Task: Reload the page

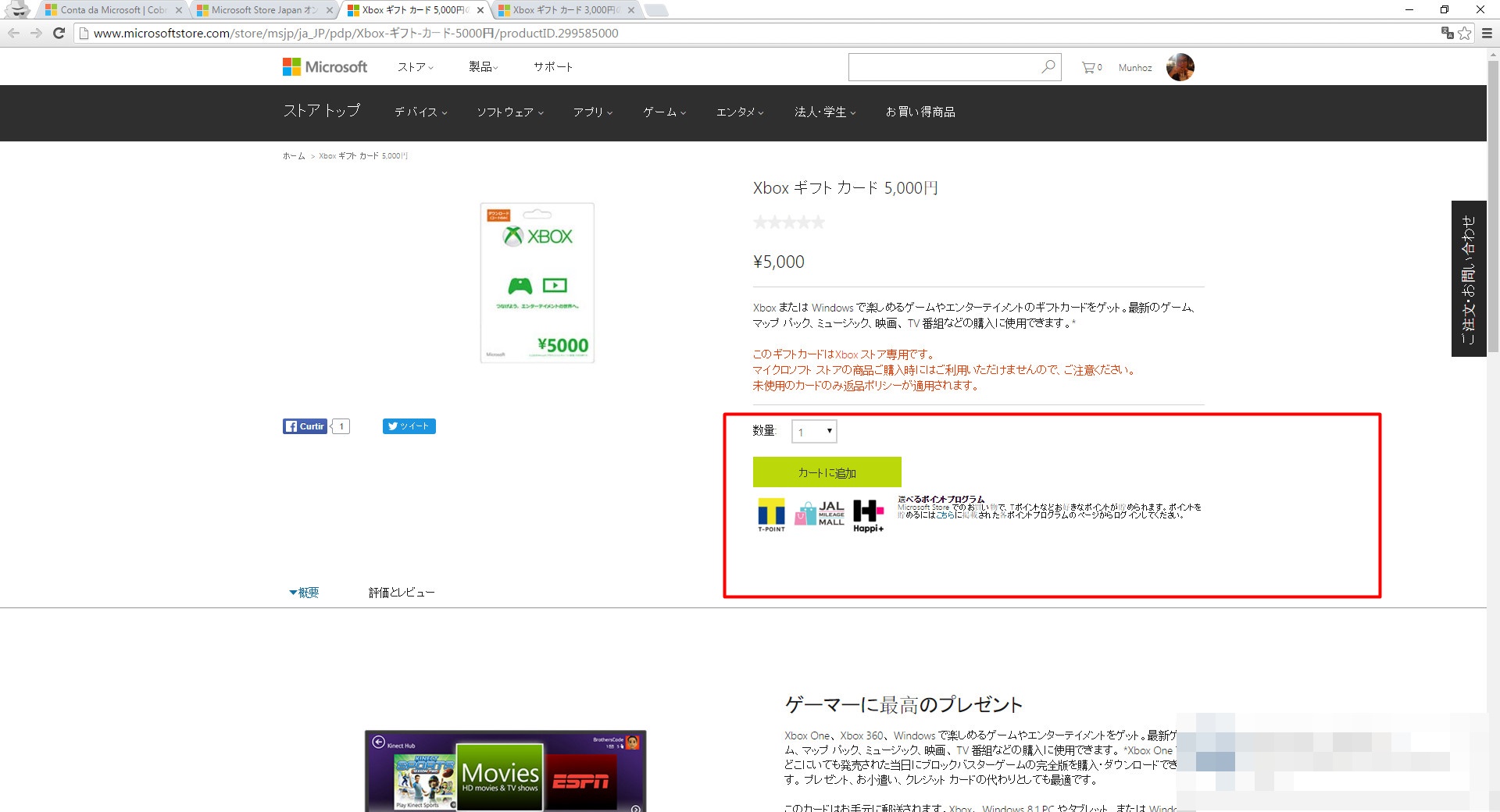Action: [59, 33]
